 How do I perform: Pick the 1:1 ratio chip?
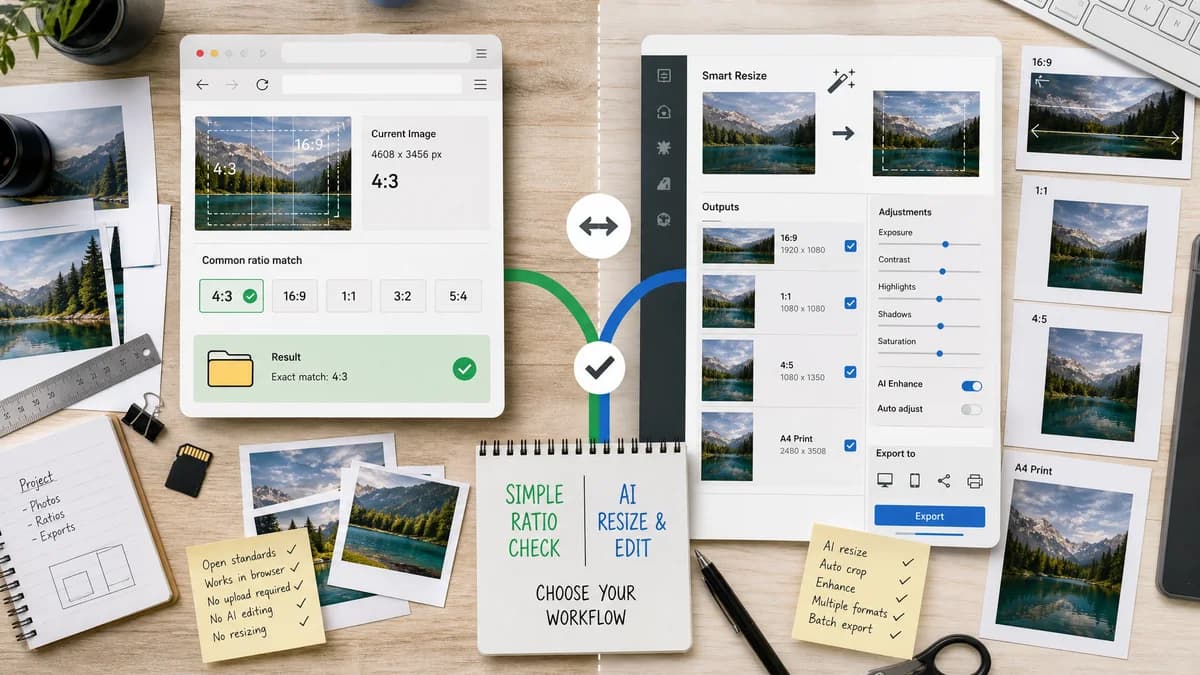click(x=349, y=296)
